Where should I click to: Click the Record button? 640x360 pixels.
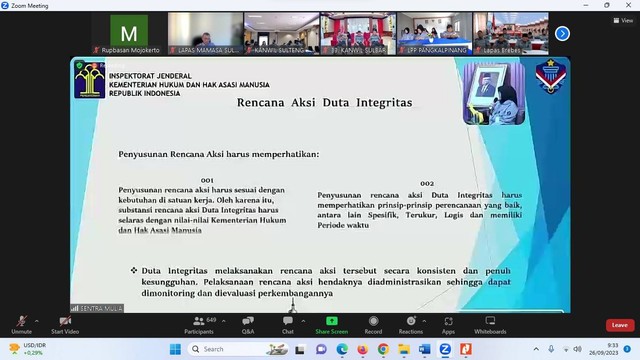point(373,325)
